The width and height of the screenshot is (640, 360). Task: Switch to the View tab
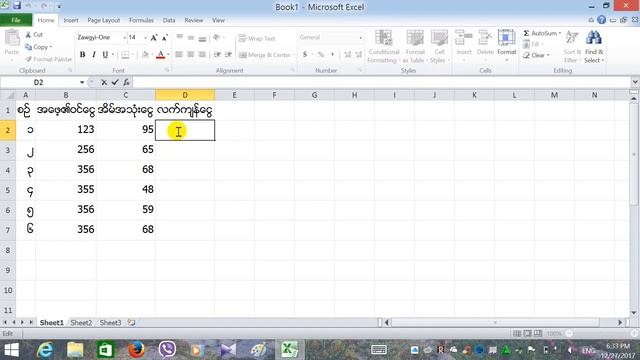218,20
